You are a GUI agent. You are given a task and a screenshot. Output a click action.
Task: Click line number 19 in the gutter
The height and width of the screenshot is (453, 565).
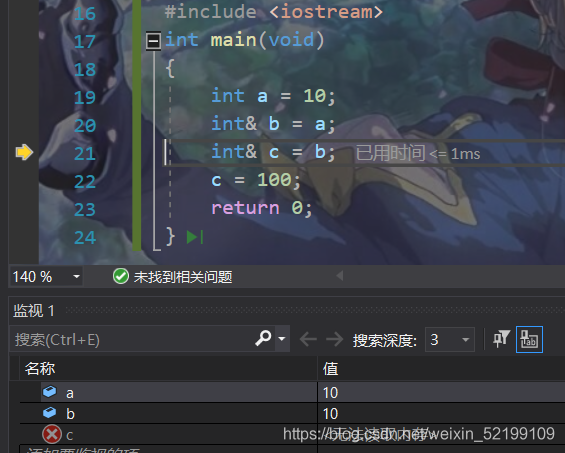(x=85, y=97)
